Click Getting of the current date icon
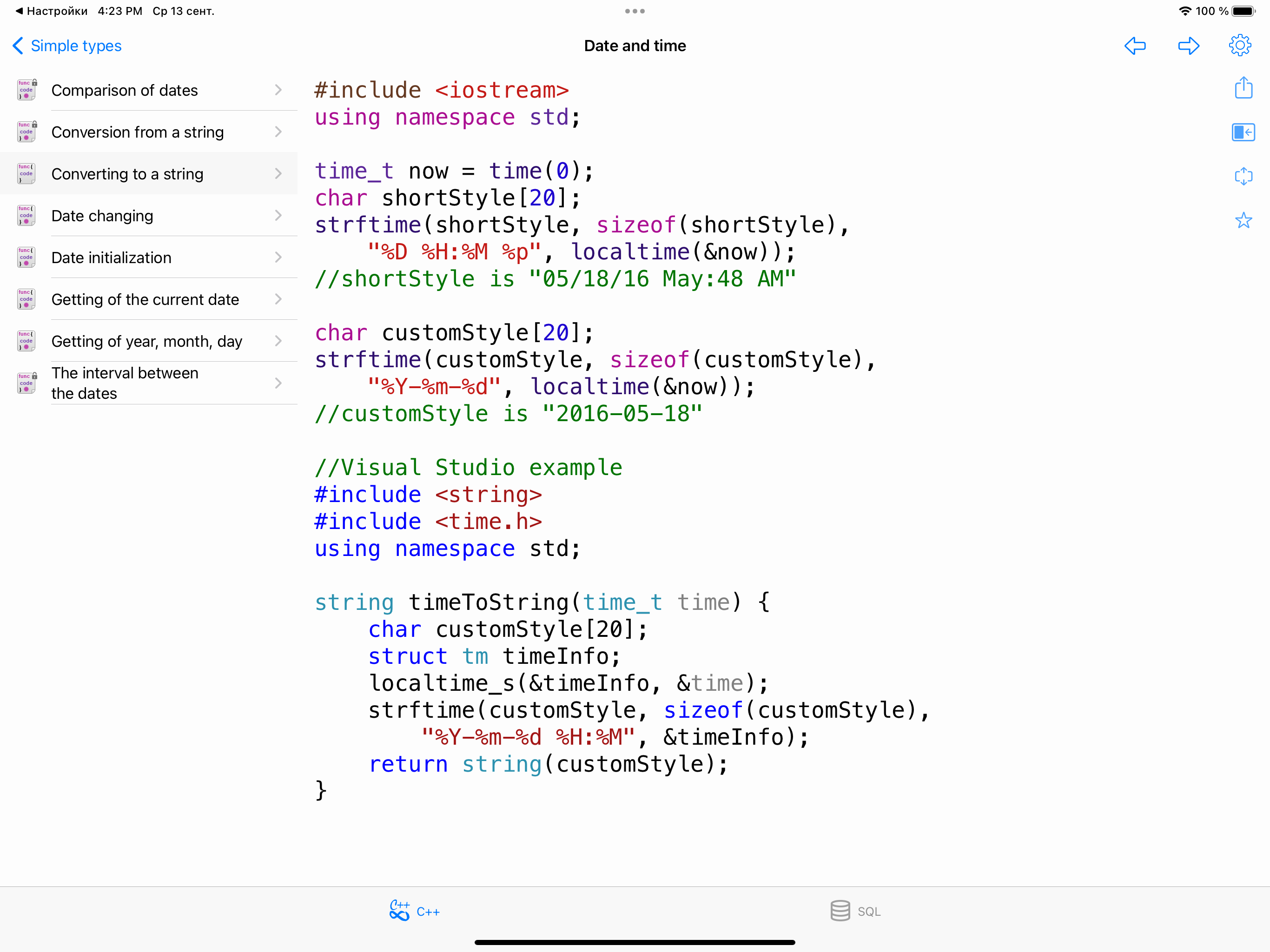Viewport: 1270px width, 952px height. [26, 299]
